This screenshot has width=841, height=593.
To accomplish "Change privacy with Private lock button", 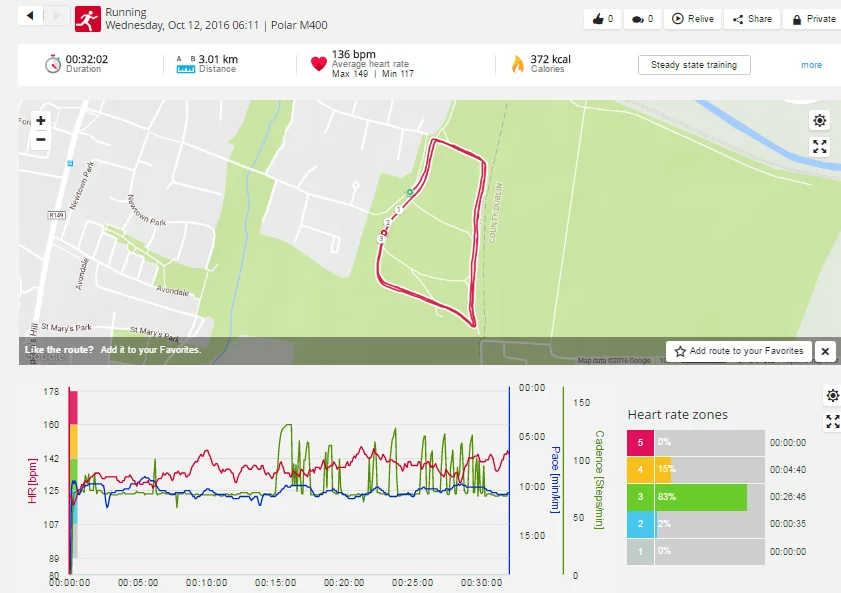I will (813, 19).
